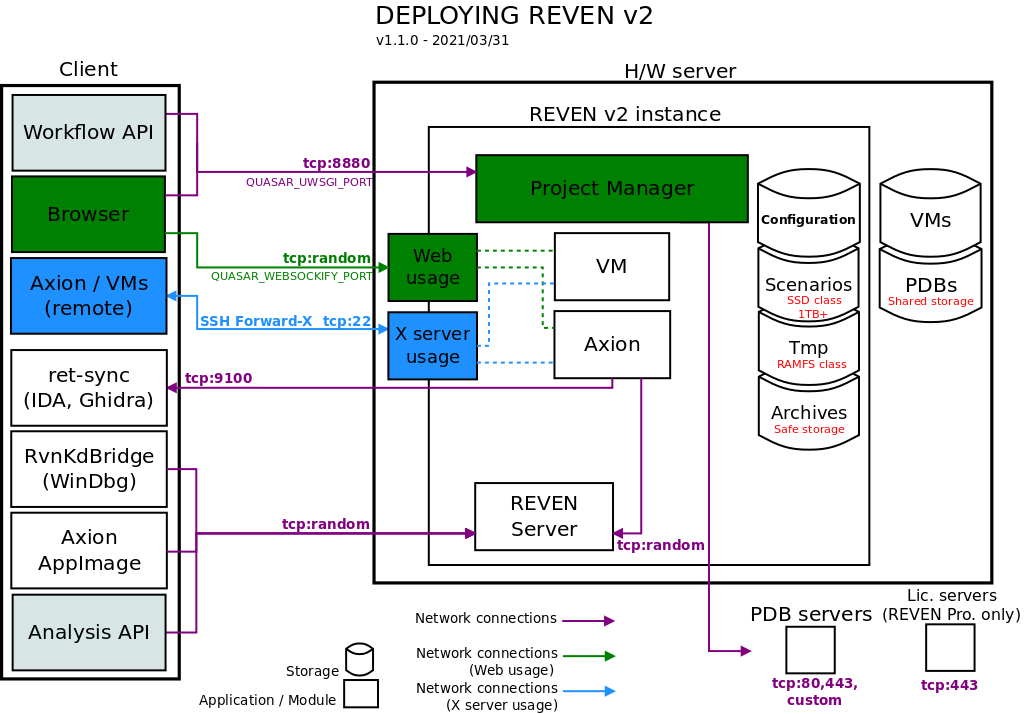1024x714 pixels.
Task: Click the Web usage module
Action: 432,267
